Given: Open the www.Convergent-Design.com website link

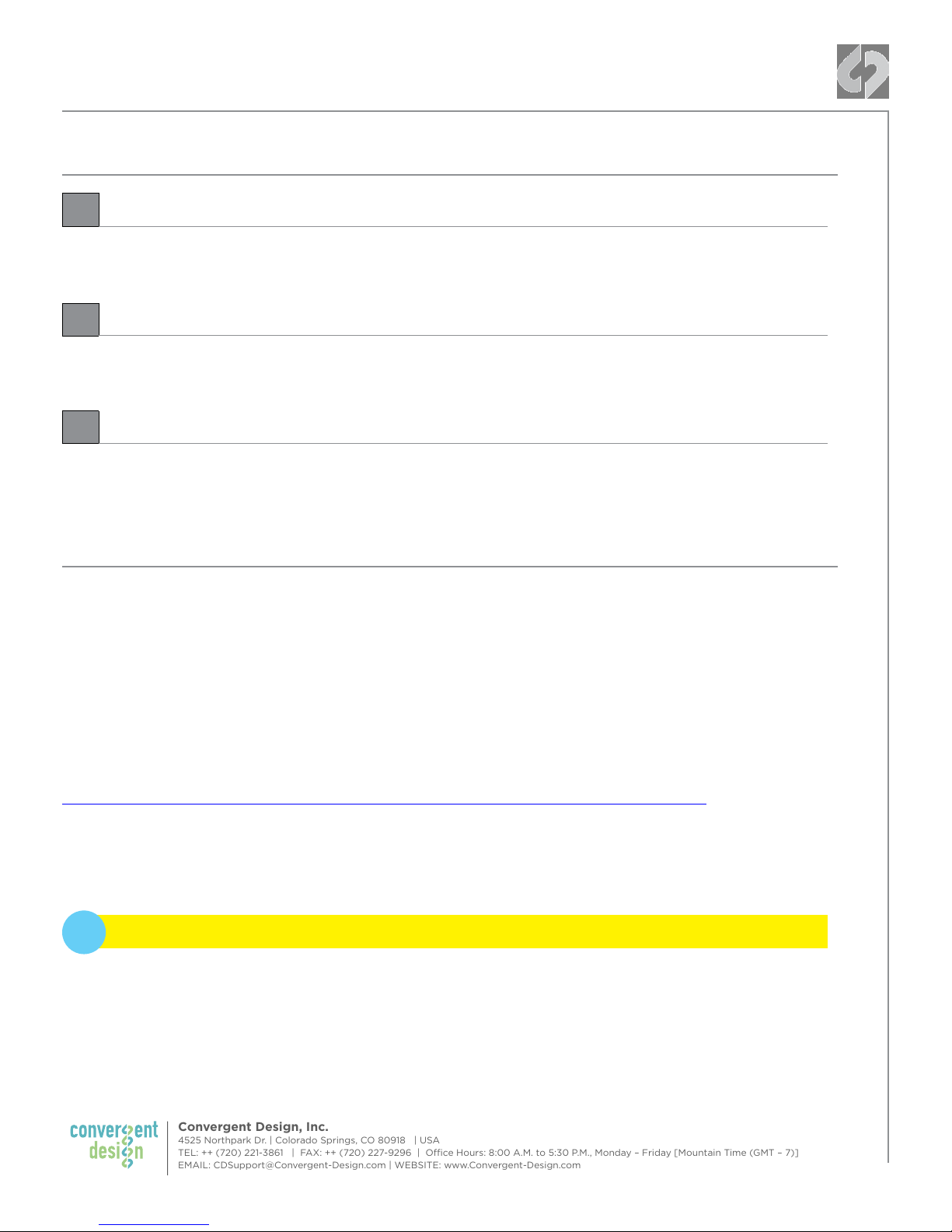Looking at the screenshot, I should tap(512, 1165).
